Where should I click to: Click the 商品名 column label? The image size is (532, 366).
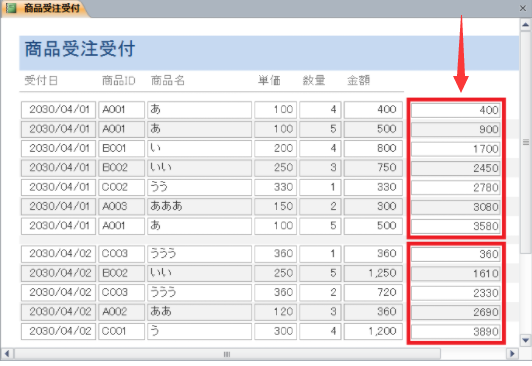tap(168, 81)
